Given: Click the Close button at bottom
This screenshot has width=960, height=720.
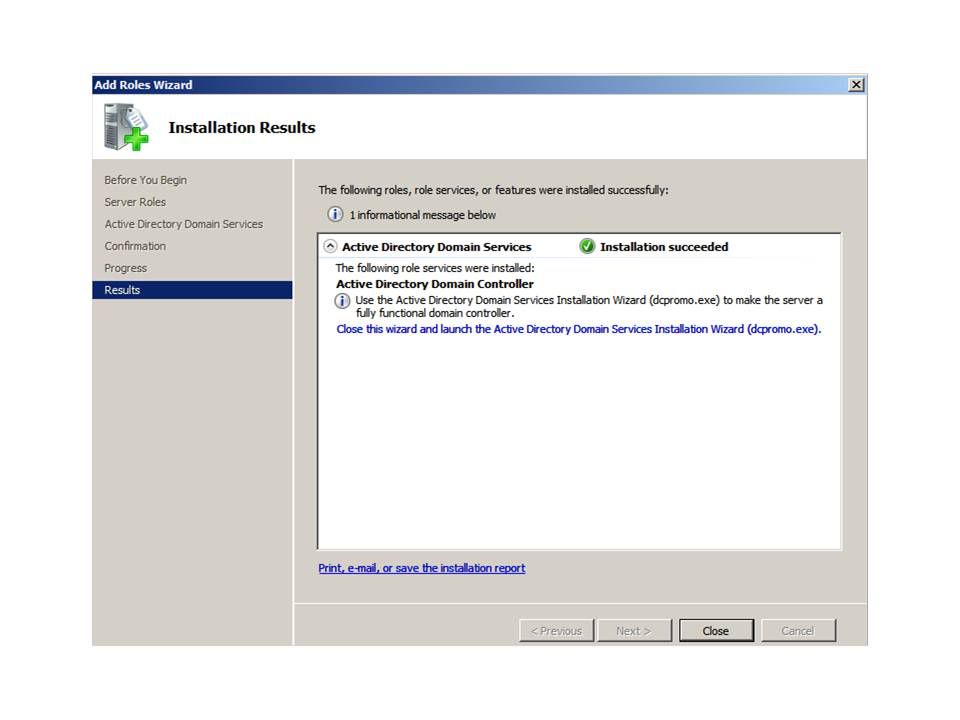Looking at the screenshot, I should [716, 631].
